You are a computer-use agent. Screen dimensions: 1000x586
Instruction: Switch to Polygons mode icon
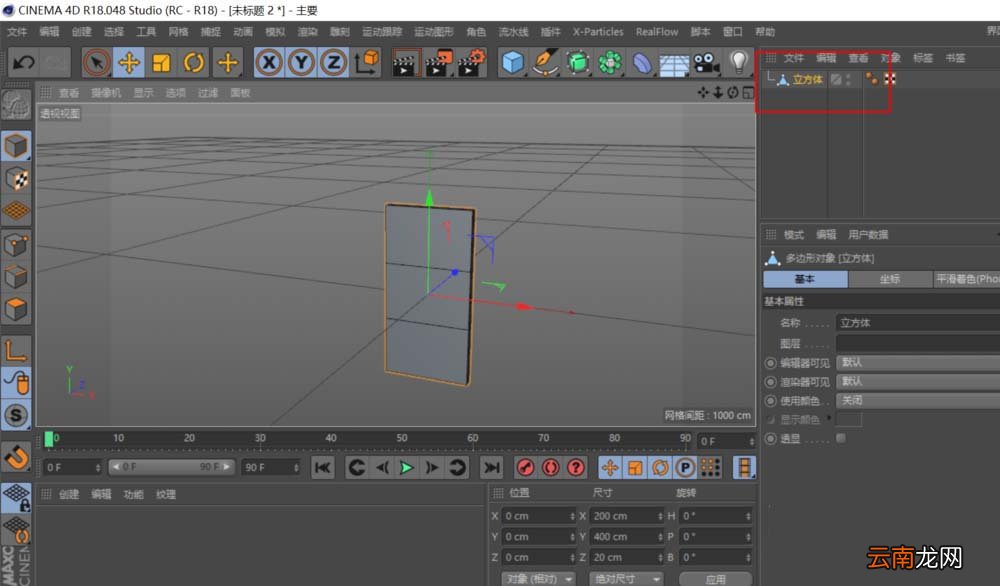point(16,309)
